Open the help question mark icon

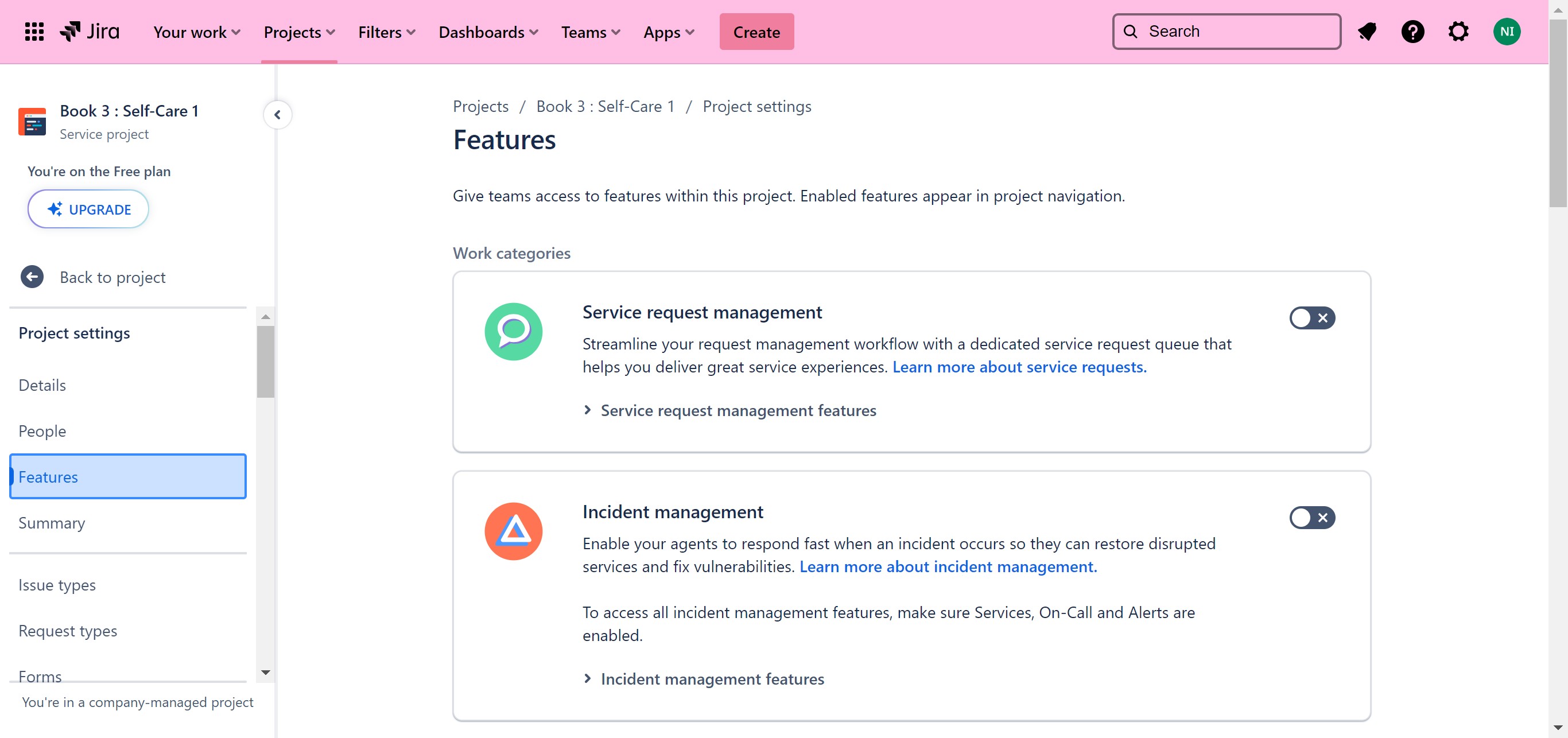pos(1412,32)
